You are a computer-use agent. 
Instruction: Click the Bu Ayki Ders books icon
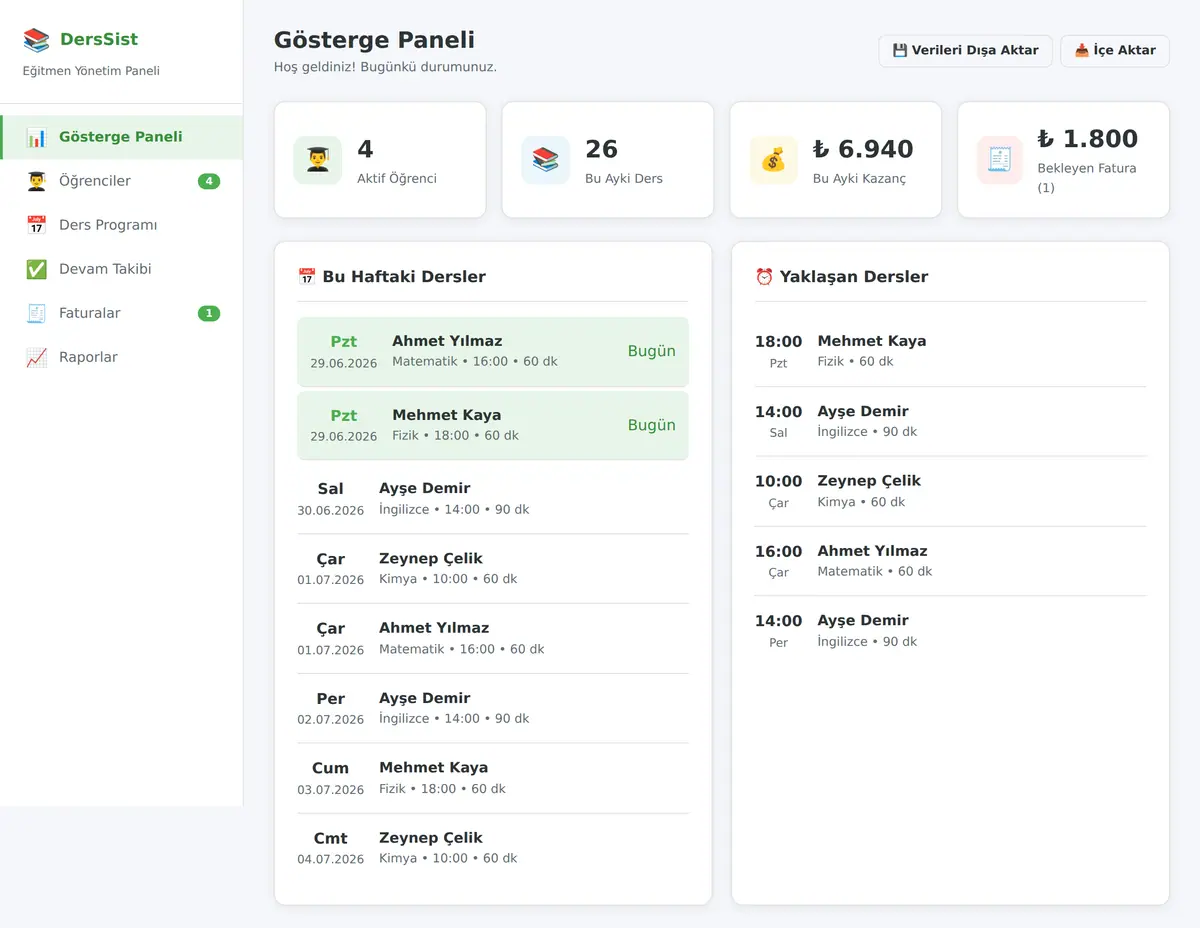point(546,160)
